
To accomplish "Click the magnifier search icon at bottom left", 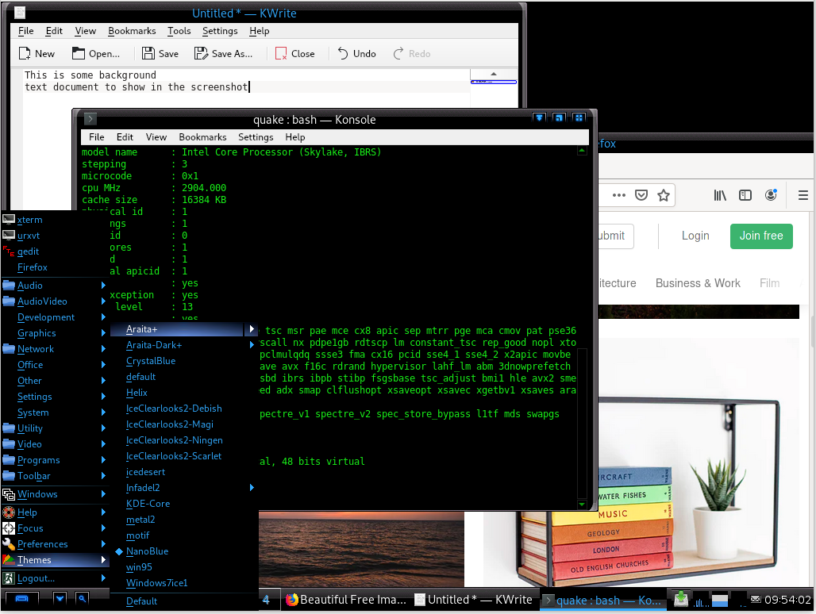I will 83,598.
